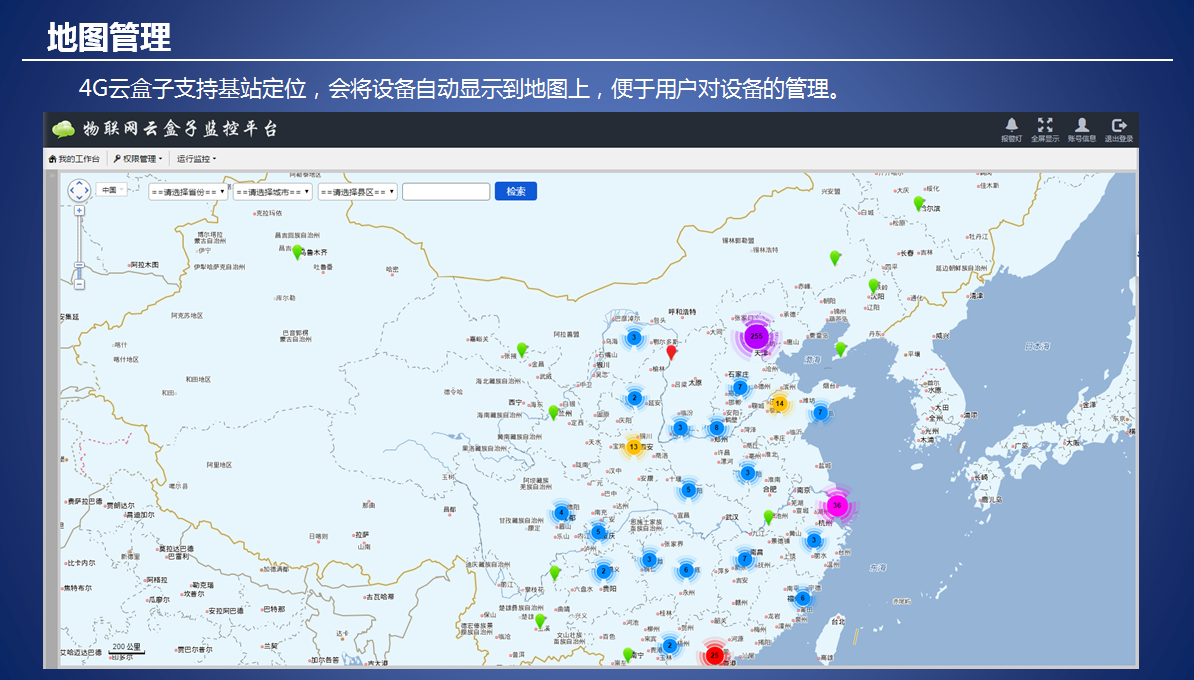The width and height of the screenshot is (1194, 680).
Task: Click the magenta 36 cluster near Shanghai
Action: 837,506
